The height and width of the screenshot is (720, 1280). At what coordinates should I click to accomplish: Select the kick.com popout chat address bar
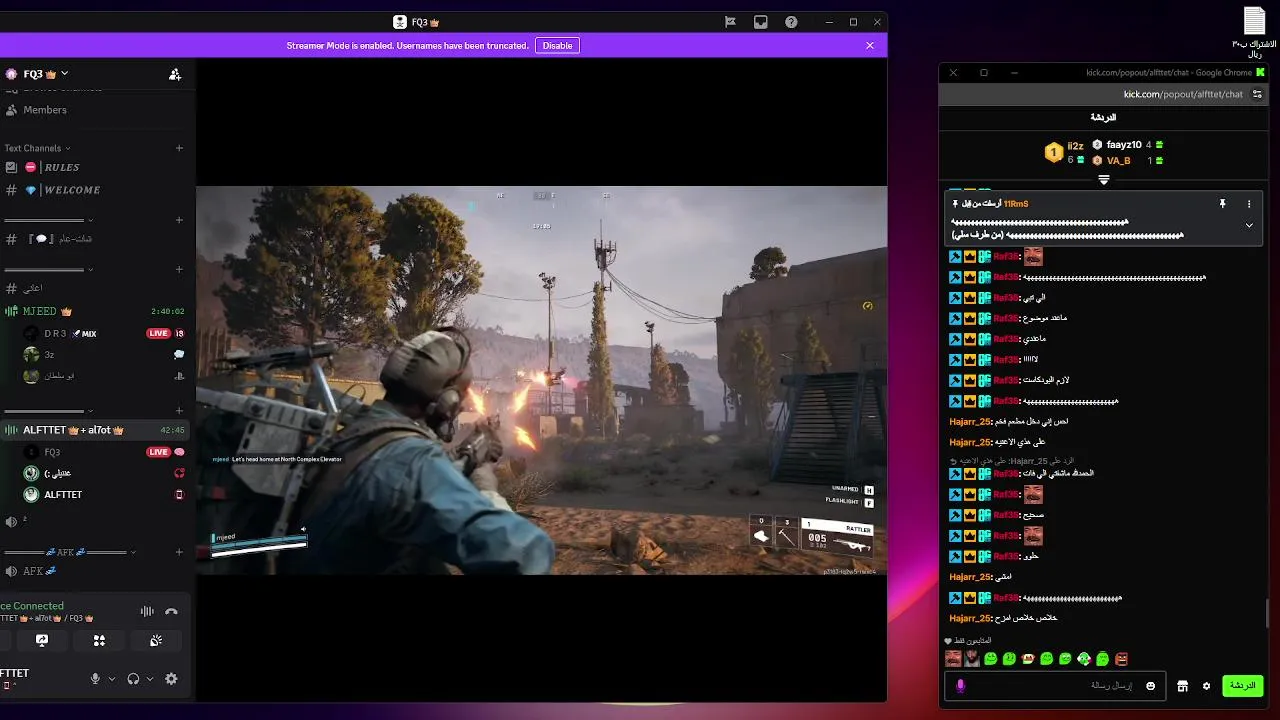pyautogui.click(x=1183, y=94)
